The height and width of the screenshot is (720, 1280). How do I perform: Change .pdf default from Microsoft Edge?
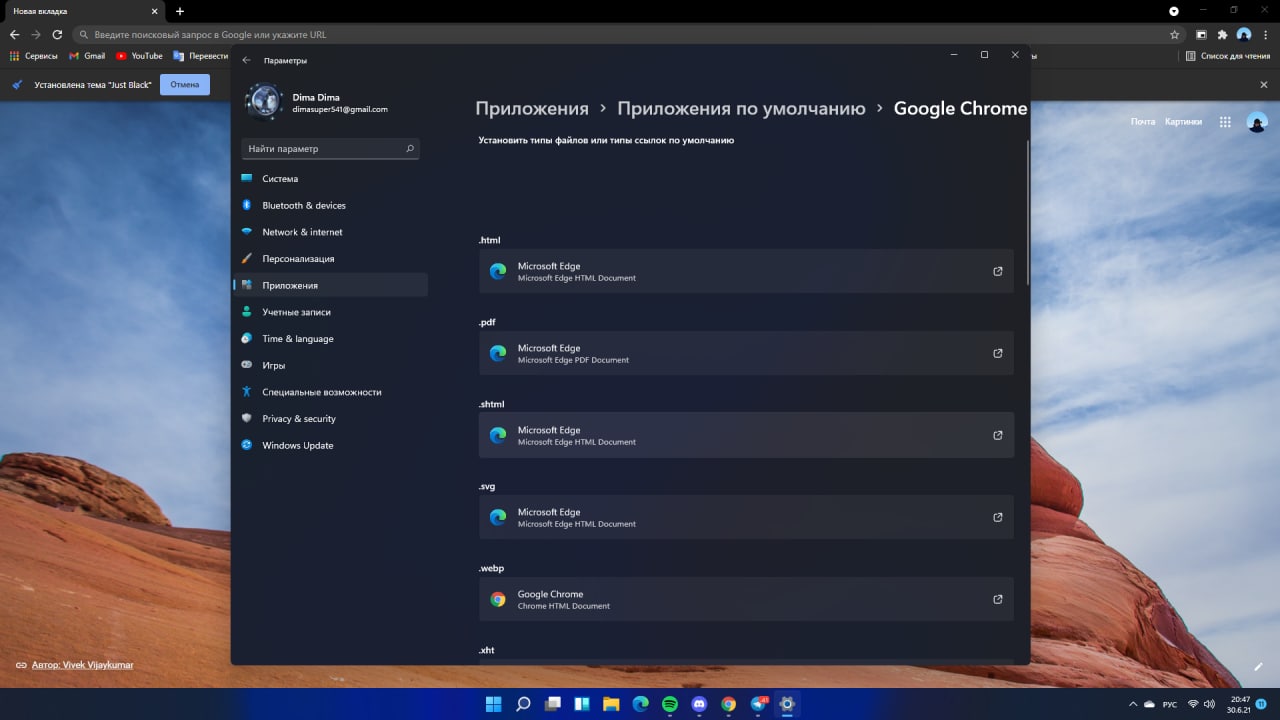click(746, 353)
